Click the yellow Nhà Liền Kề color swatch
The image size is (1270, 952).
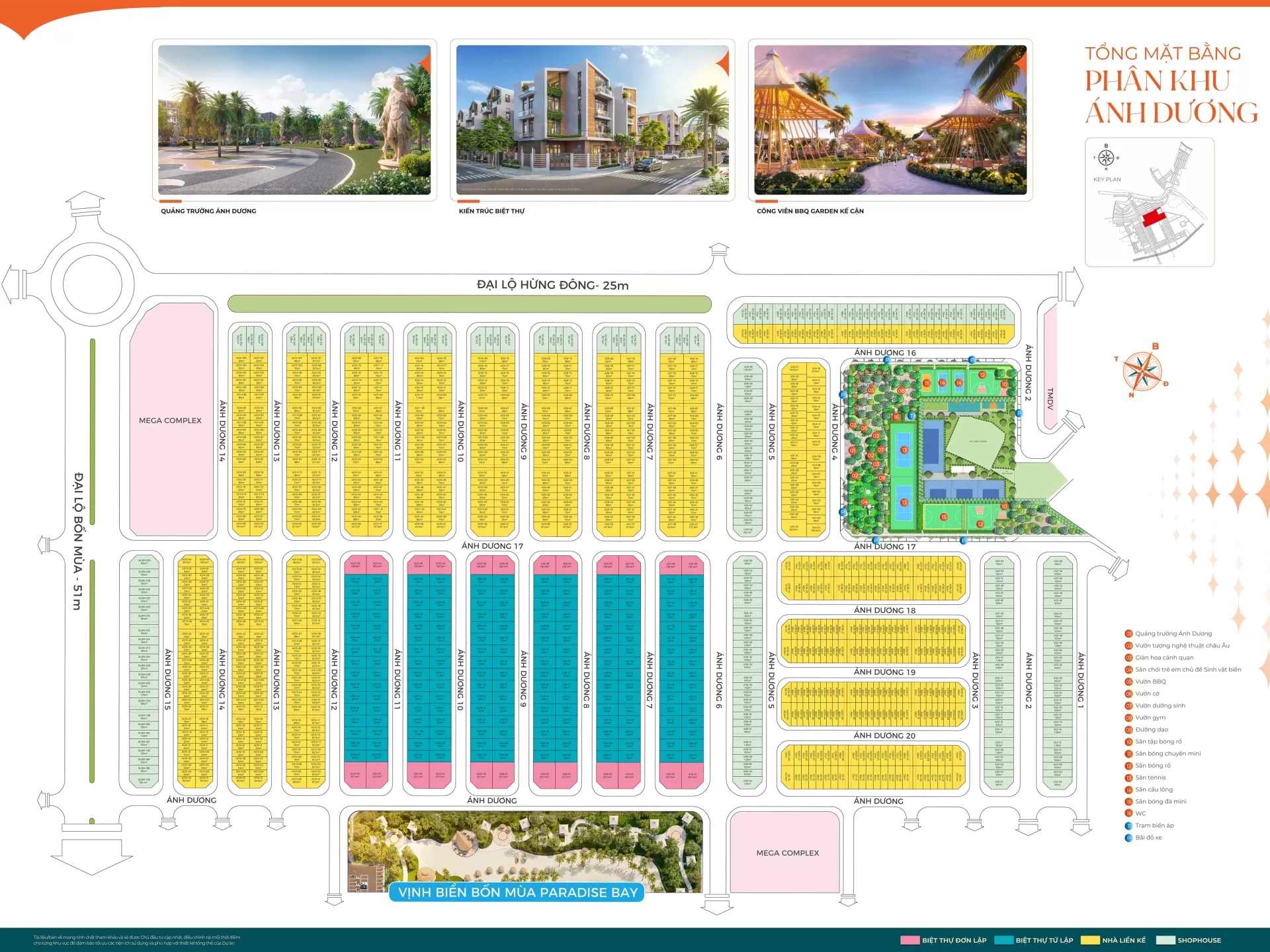pyautogui.click(x=1090, y=940)
